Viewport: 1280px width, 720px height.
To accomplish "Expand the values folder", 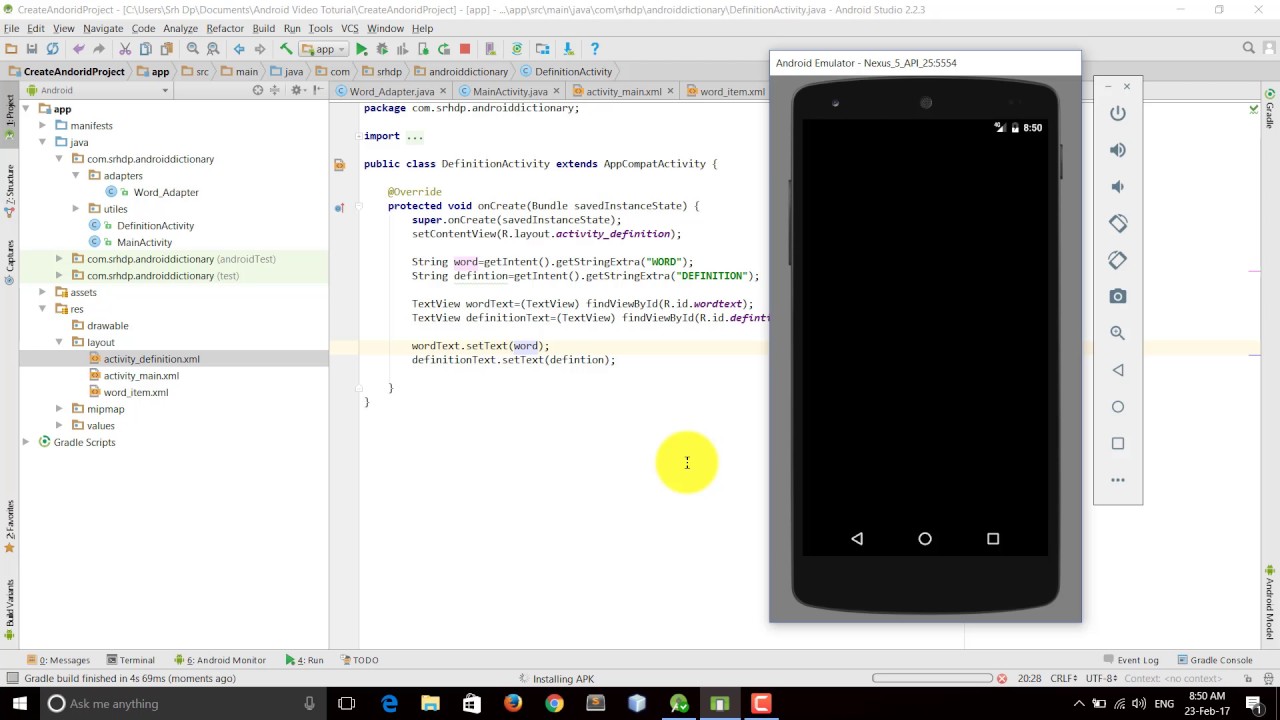I will 59,426.
